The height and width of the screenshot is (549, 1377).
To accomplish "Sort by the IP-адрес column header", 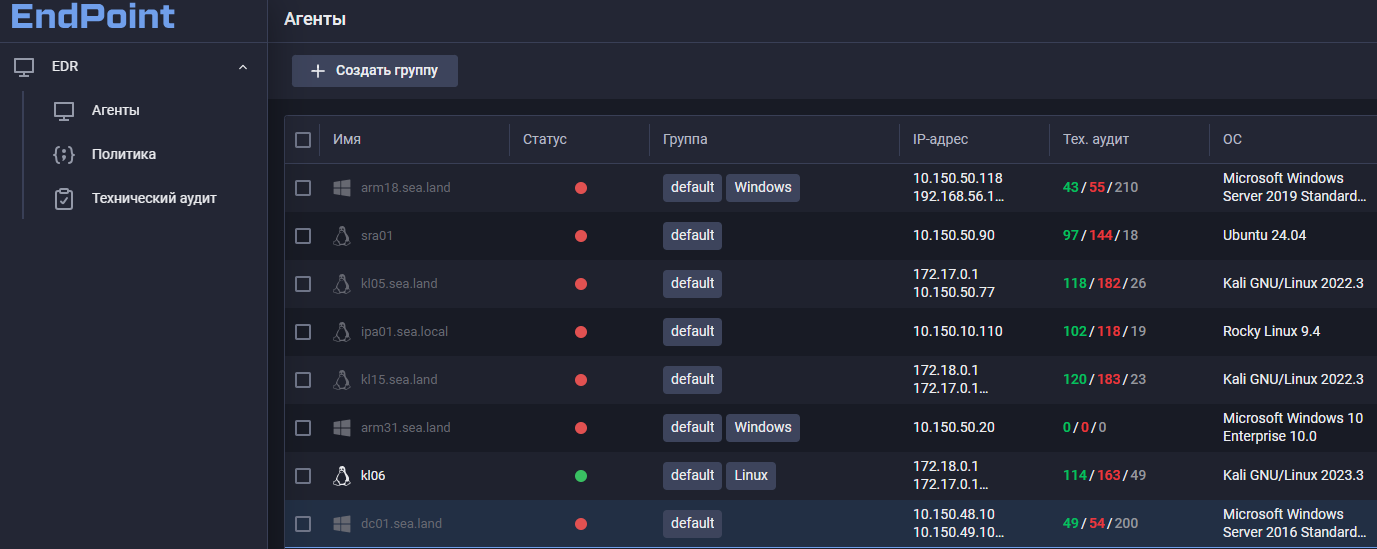I will (x=940, y=140).
